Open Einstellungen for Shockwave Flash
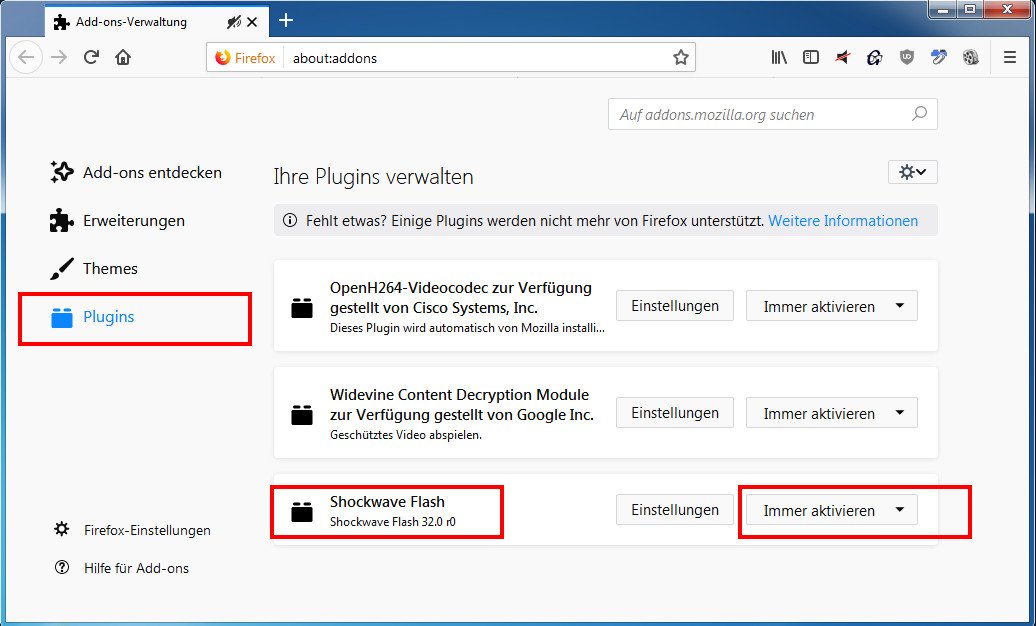 coord(675,510)
